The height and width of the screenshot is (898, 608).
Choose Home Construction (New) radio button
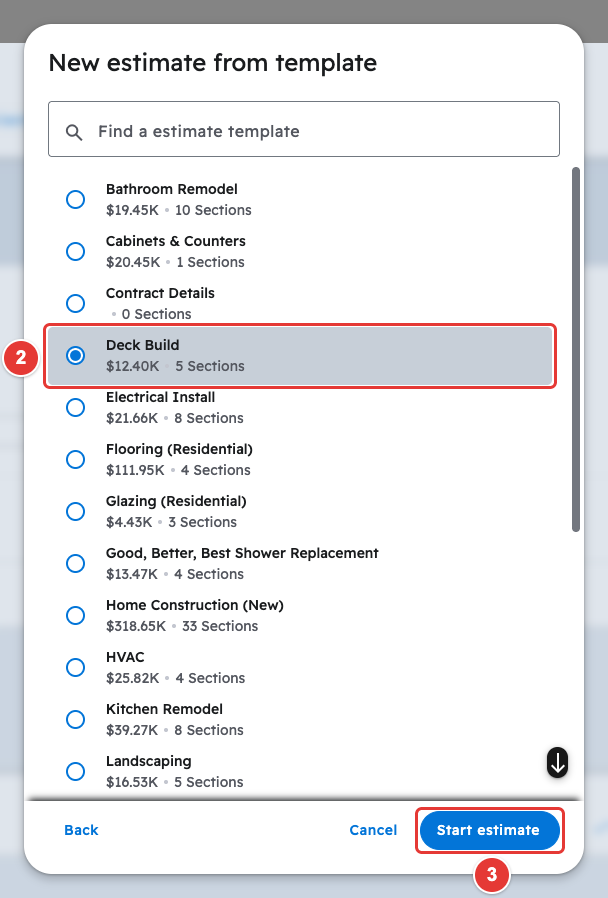click(x=76, y=616)
